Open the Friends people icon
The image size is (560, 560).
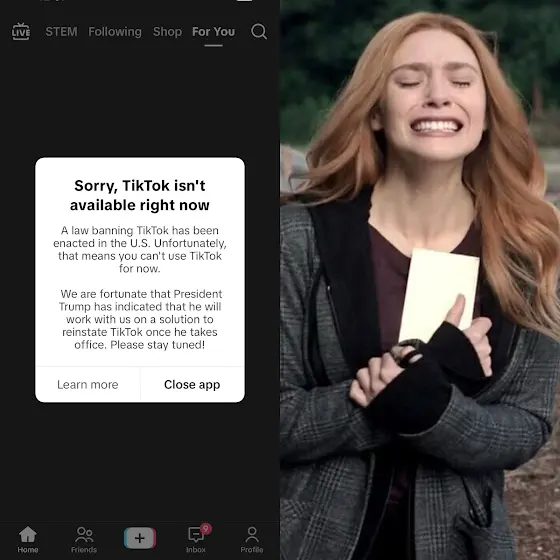tap(84, 535)
